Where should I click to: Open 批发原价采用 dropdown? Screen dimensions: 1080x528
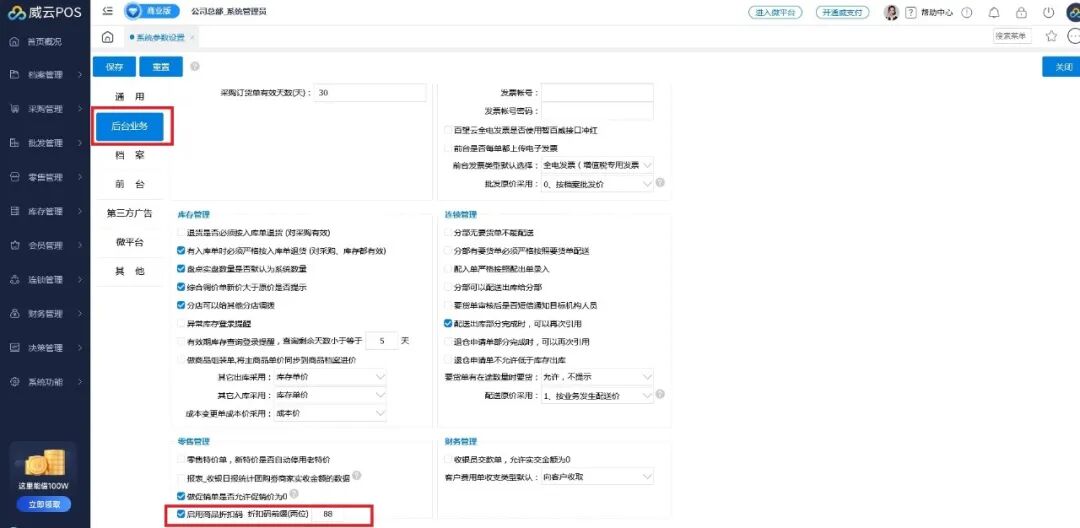(x=597, y=184)
